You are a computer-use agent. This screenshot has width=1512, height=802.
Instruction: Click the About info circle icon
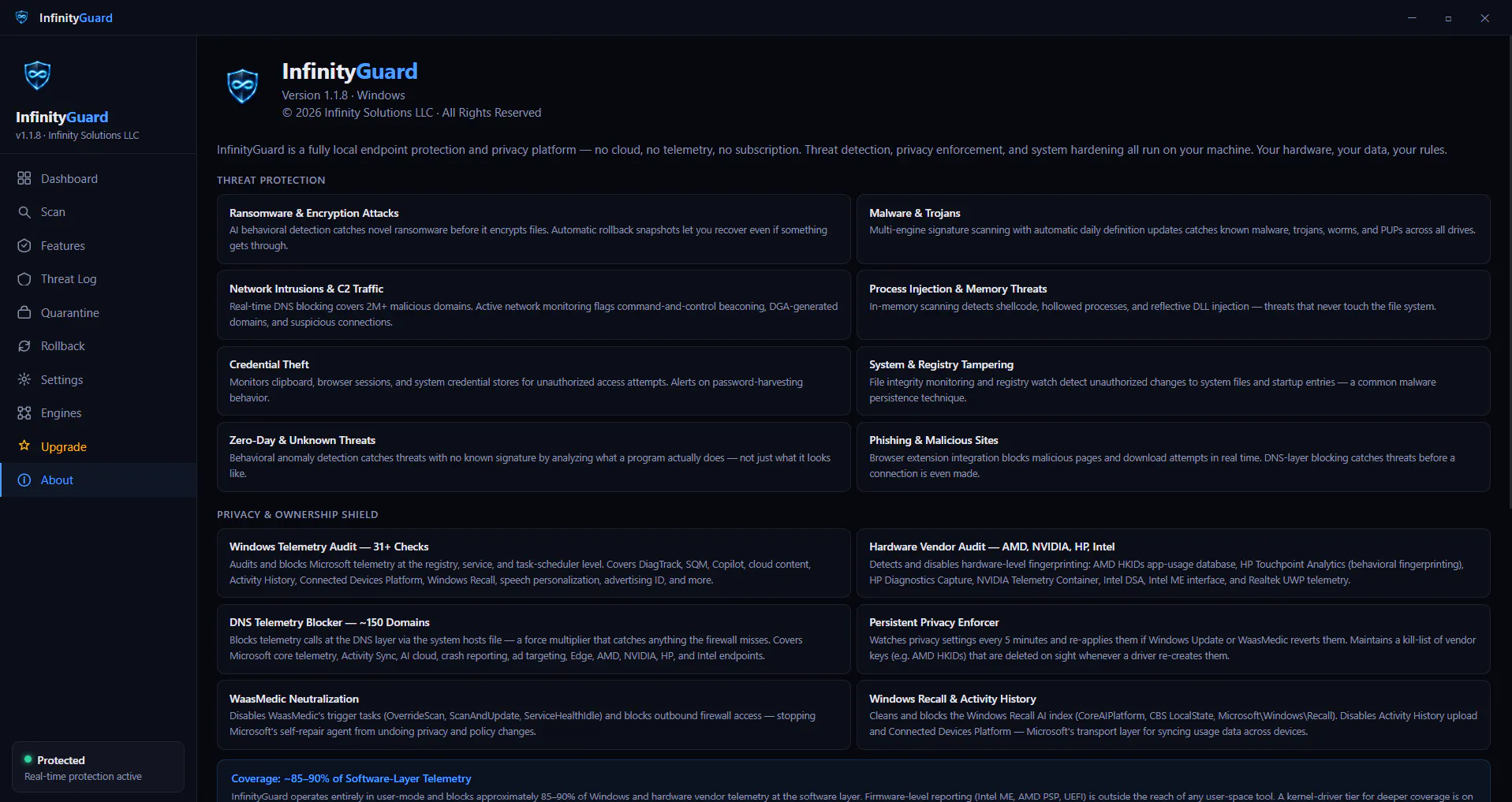click(x=24, y=480)
